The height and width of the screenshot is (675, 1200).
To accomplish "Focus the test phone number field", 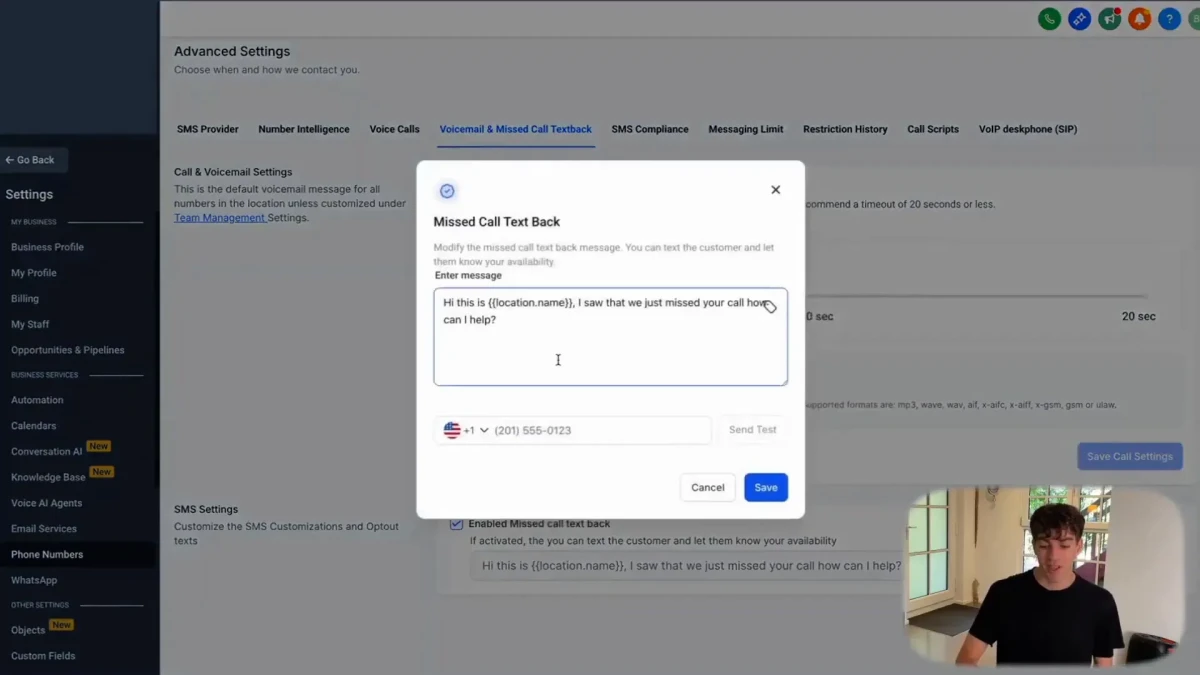I will [x=598, y=431].
